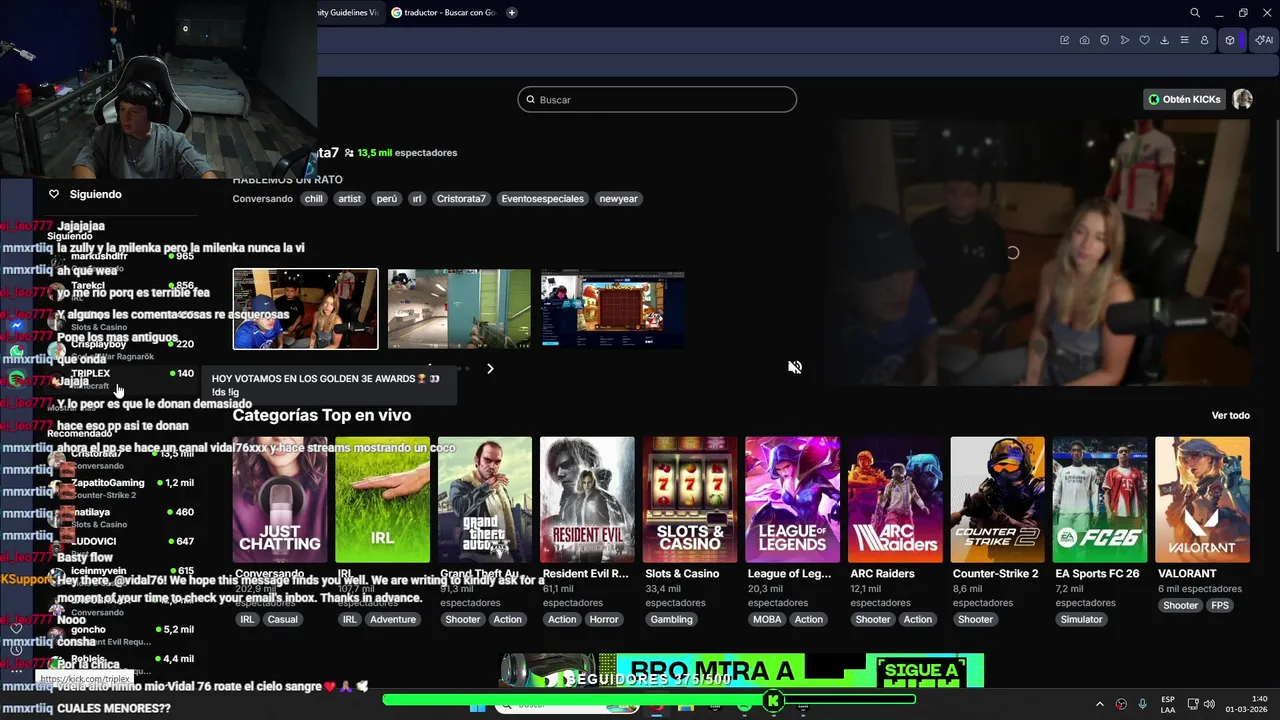
Task: Switch to the Community Guidelines tab
Action: [348, 13]
